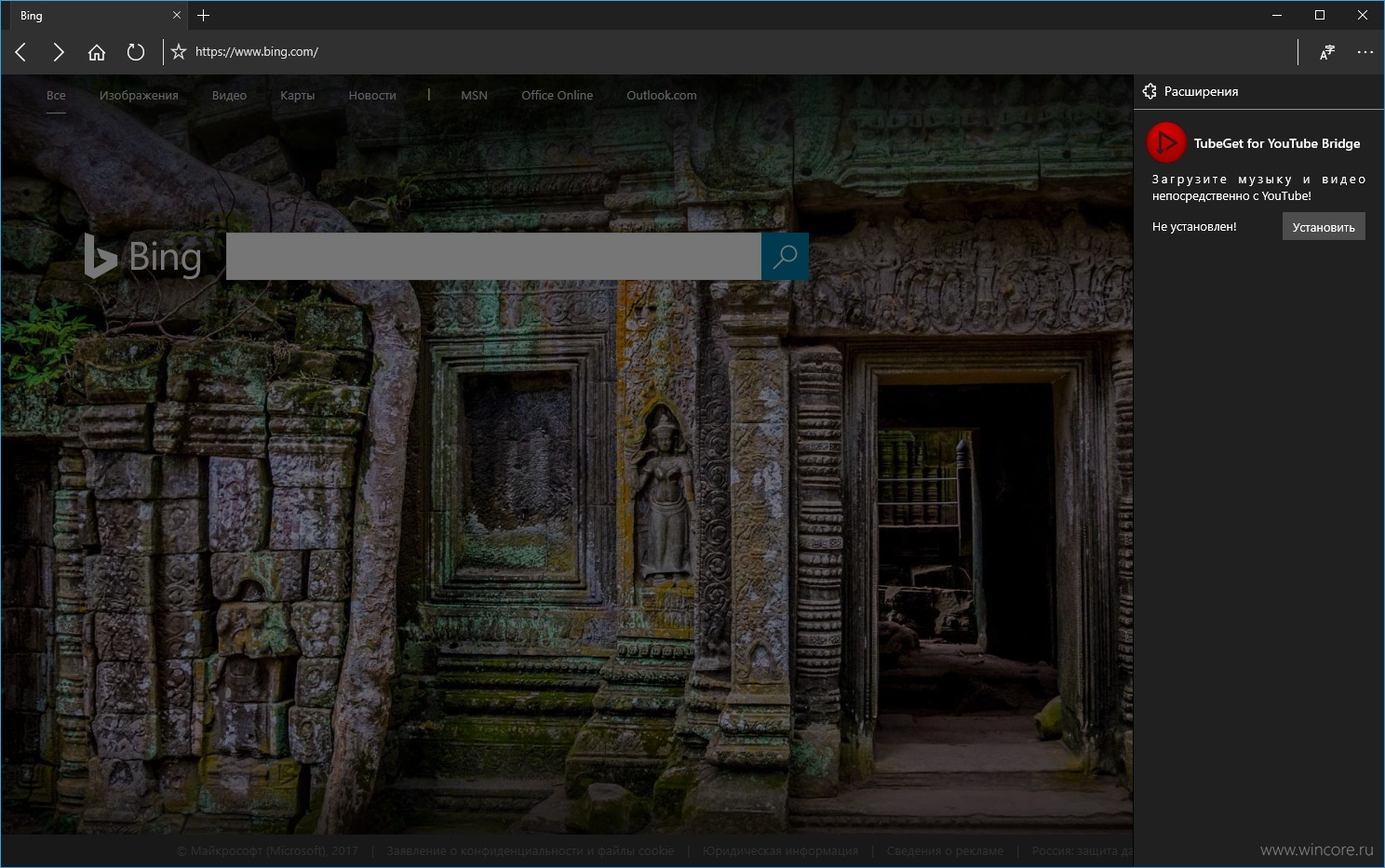The width and height of the screenshot is (1385, 868).
Task: Click the Bing logo
Action: coord(142,256)
